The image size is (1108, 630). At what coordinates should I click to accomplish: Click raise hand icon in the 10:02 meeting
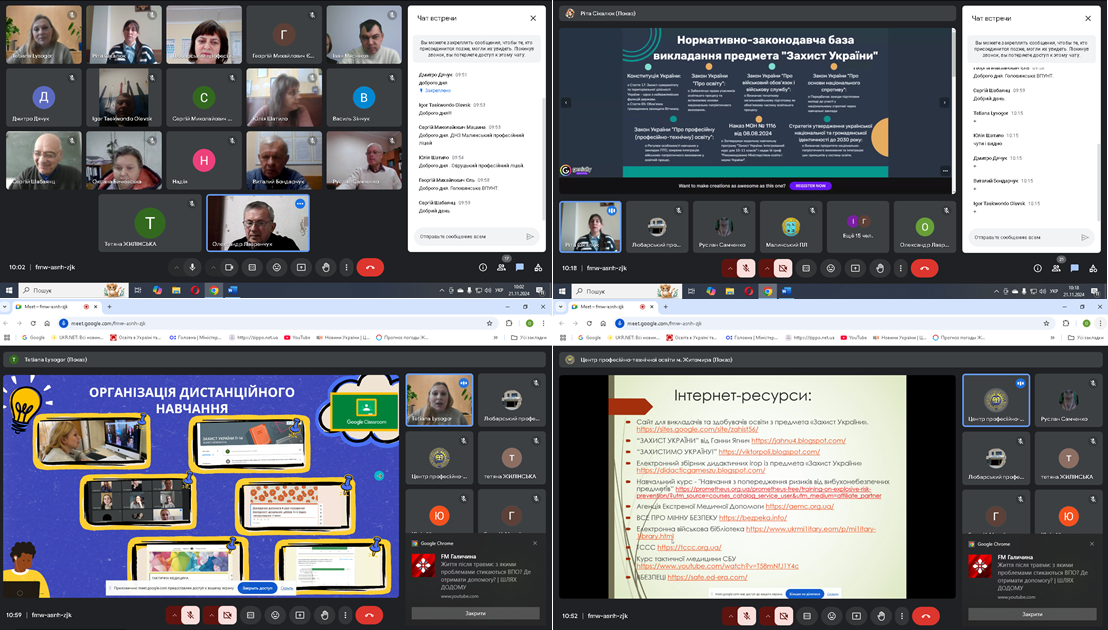326,267
